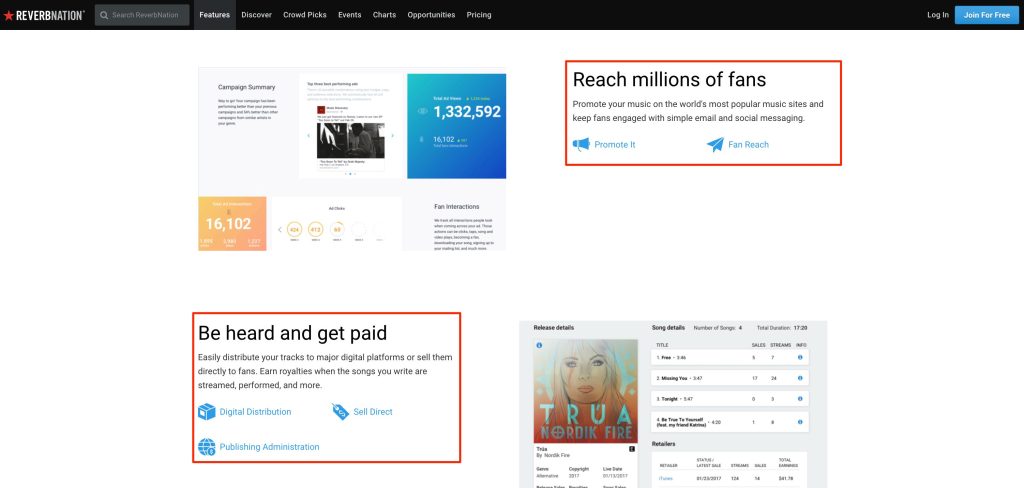Click the 'Fan Interactions' heading in the dashboard
Image resolution: width=1024 pixels, height=488 pixels.
456,206
